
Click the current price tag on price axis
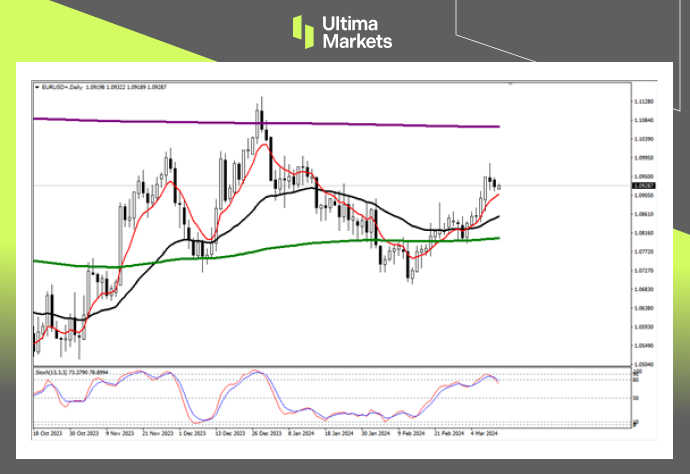644,185
